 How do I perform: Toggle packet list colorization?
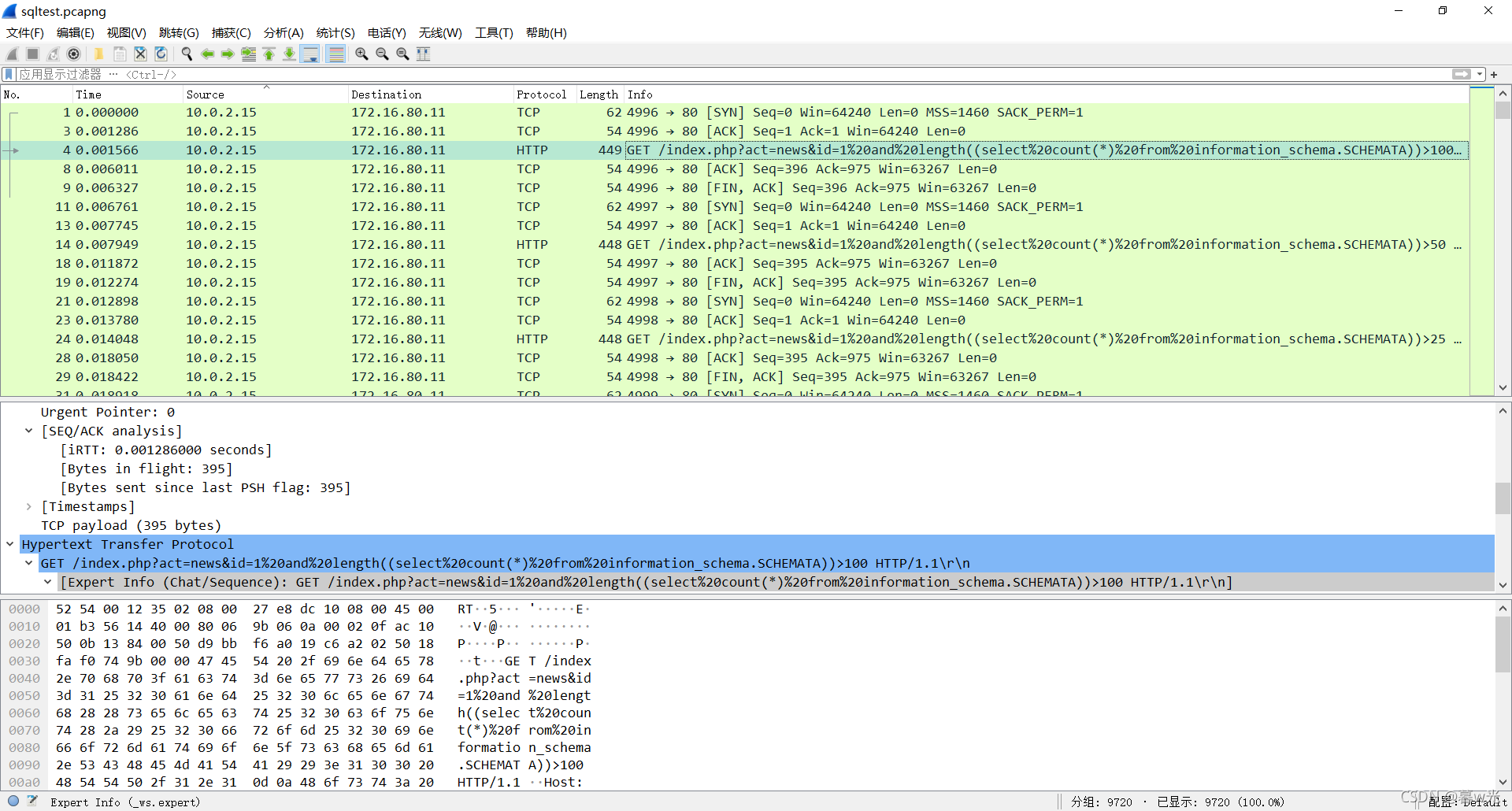point(335,54)
